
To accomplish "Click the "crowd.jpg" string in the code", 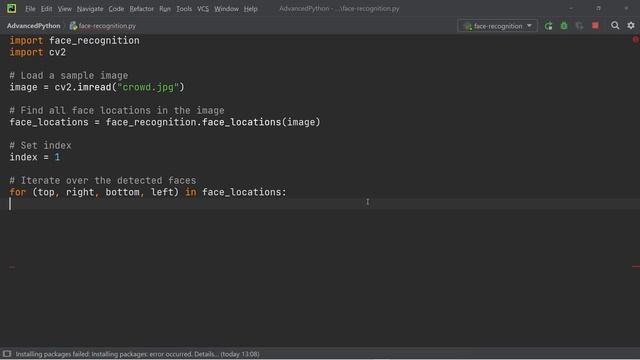I will click(148, 87).
